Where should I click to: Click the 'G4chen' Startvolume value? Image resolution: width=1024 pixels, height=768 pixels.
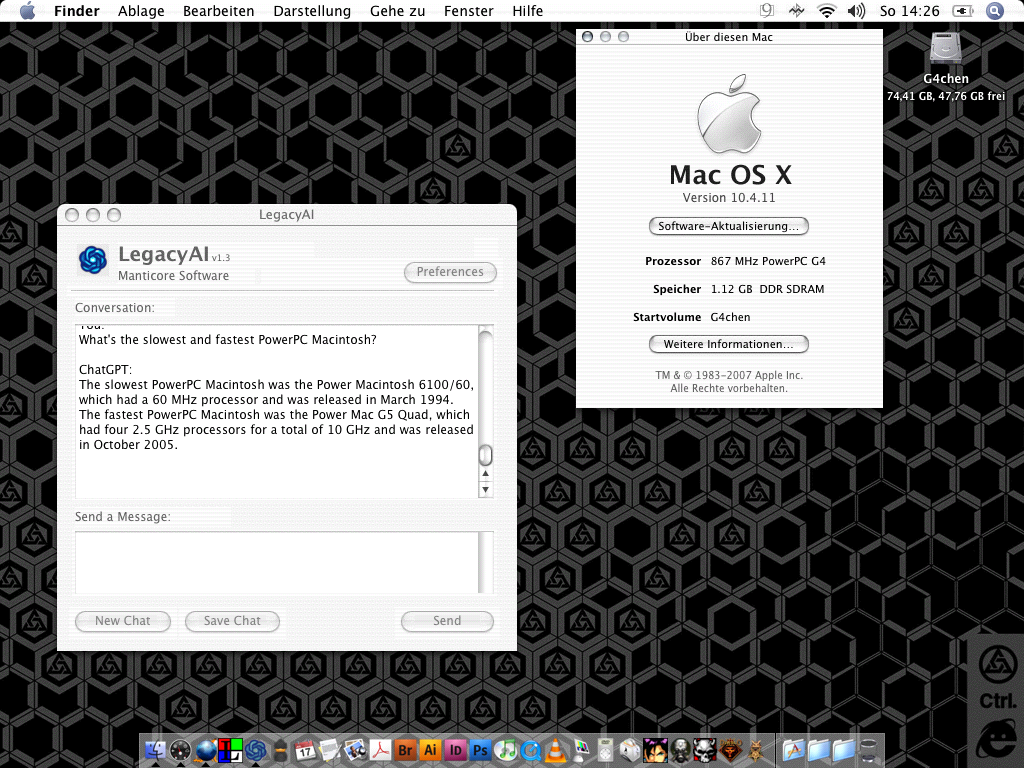pyautogui.click(x=730, y=317)
